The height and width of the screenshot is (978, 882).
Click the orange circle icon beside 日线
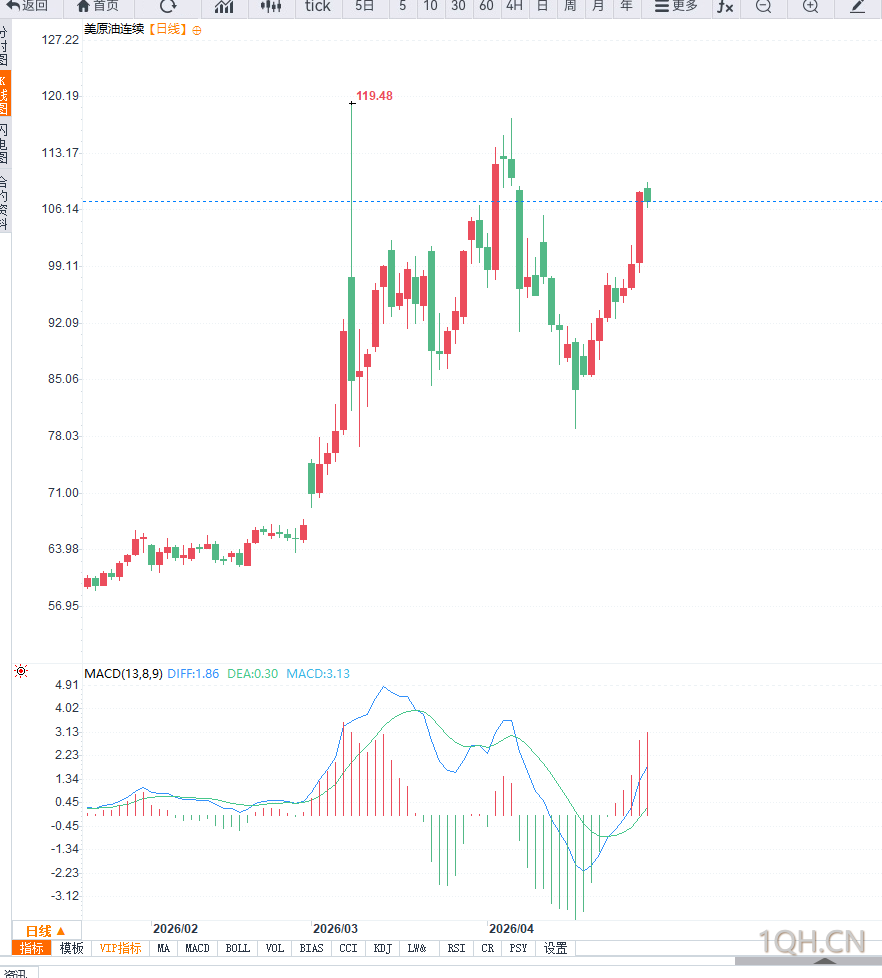[197, 30]
